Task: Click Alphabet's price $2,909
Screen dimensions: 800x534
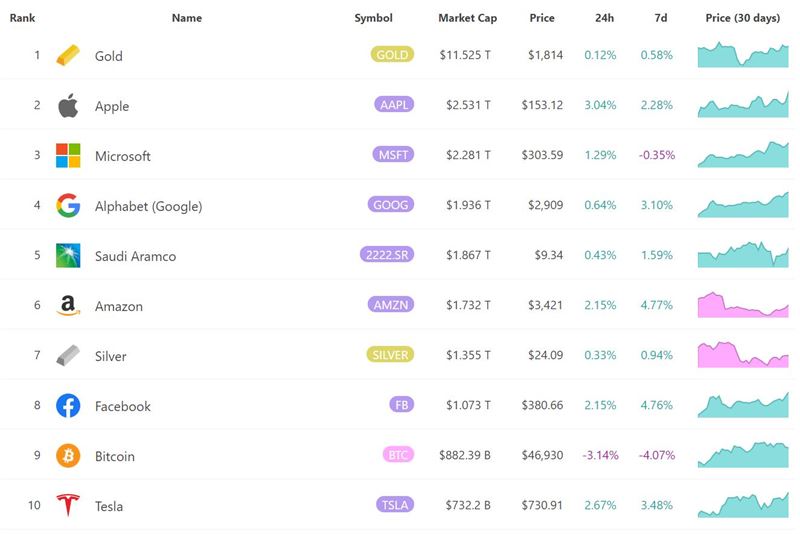Action: [x=545, y=205]
